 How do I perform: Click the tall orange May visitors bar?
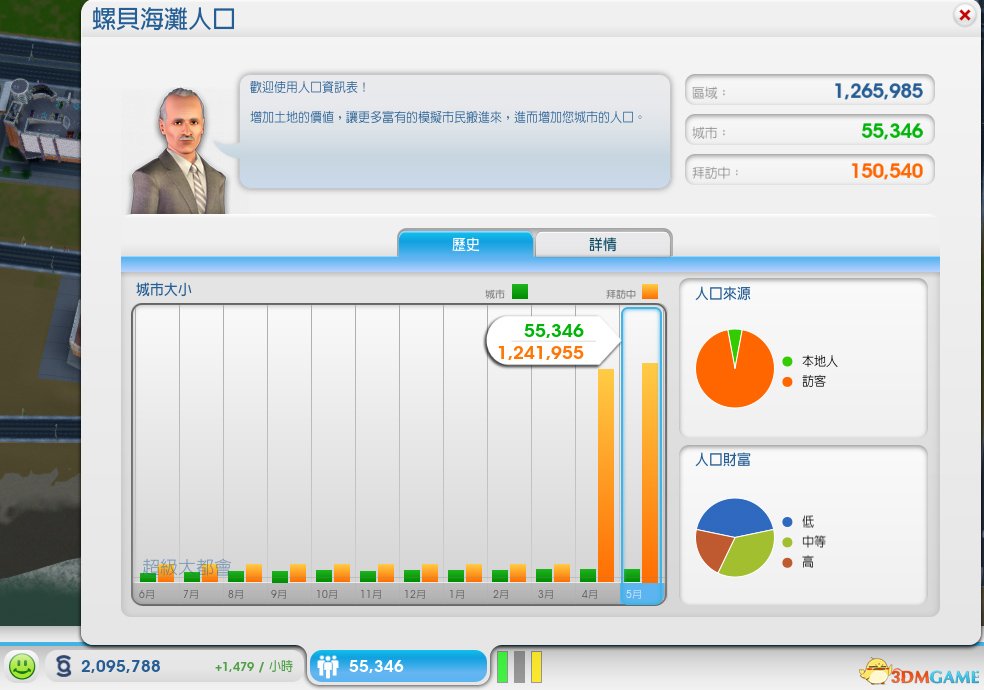(650, 472)
